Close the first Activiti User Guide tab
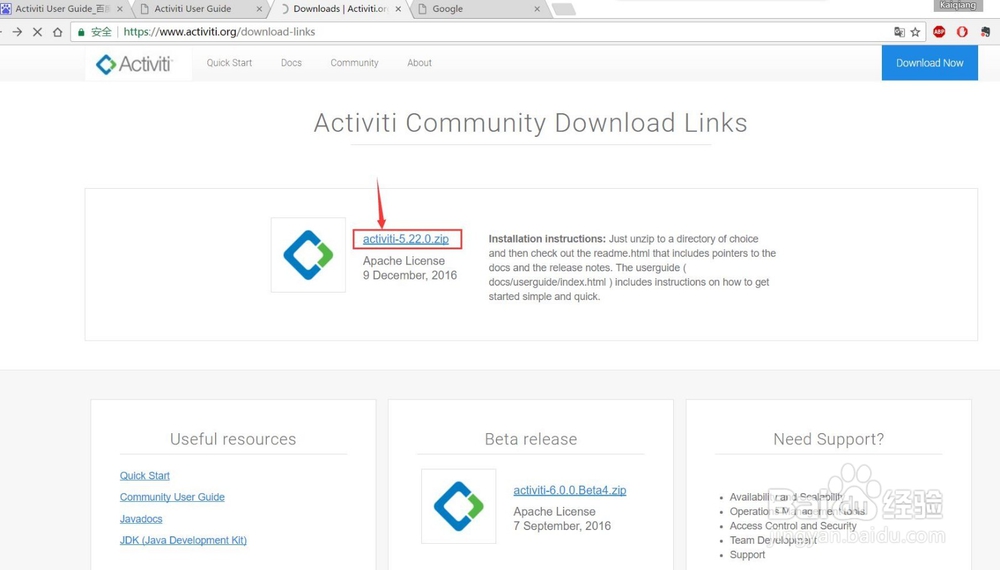 coord(120,9)
